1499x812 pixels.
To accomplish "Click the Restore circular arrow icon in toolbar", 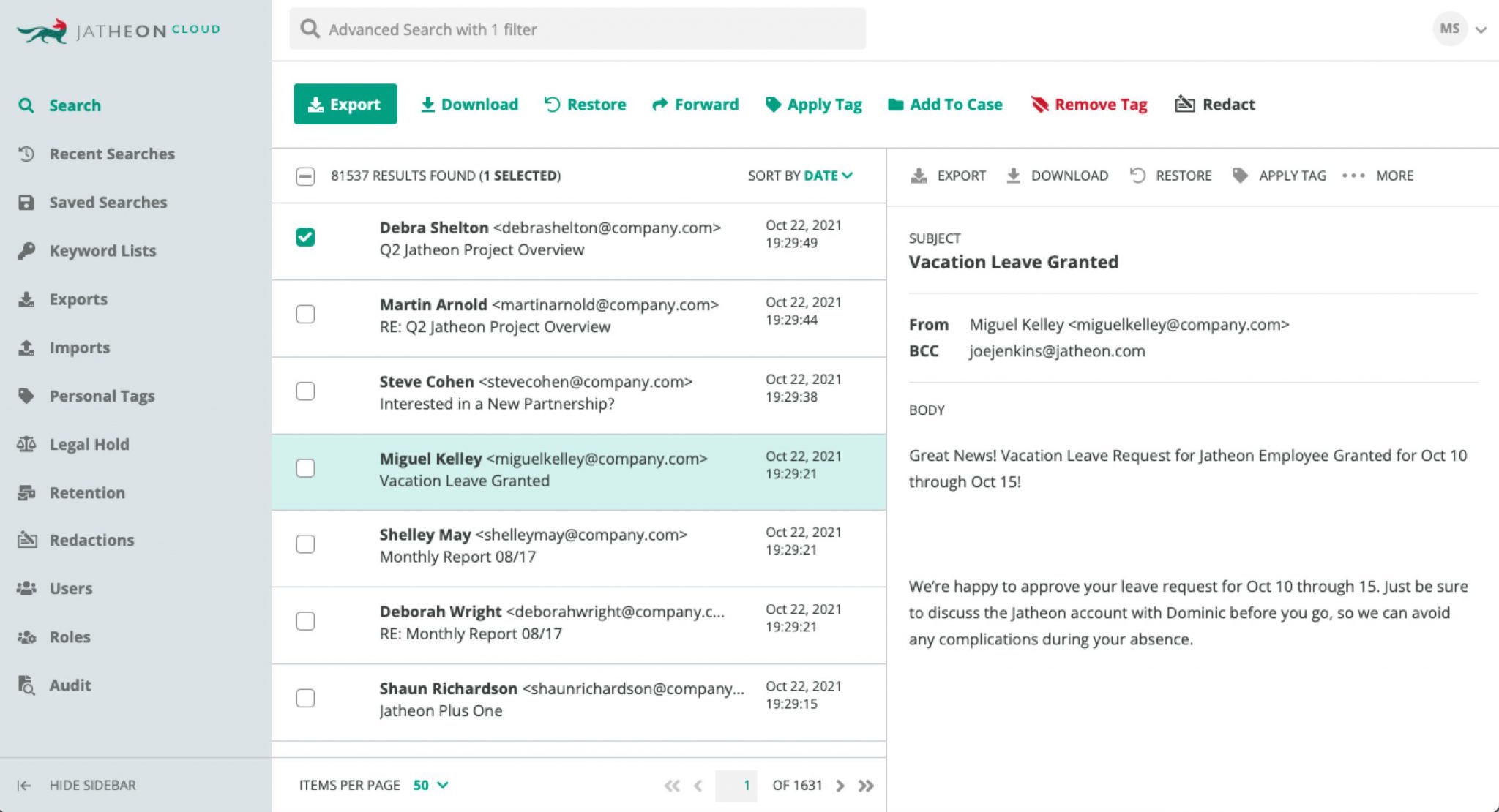I will pyautogui.click(x=552, y=105).
